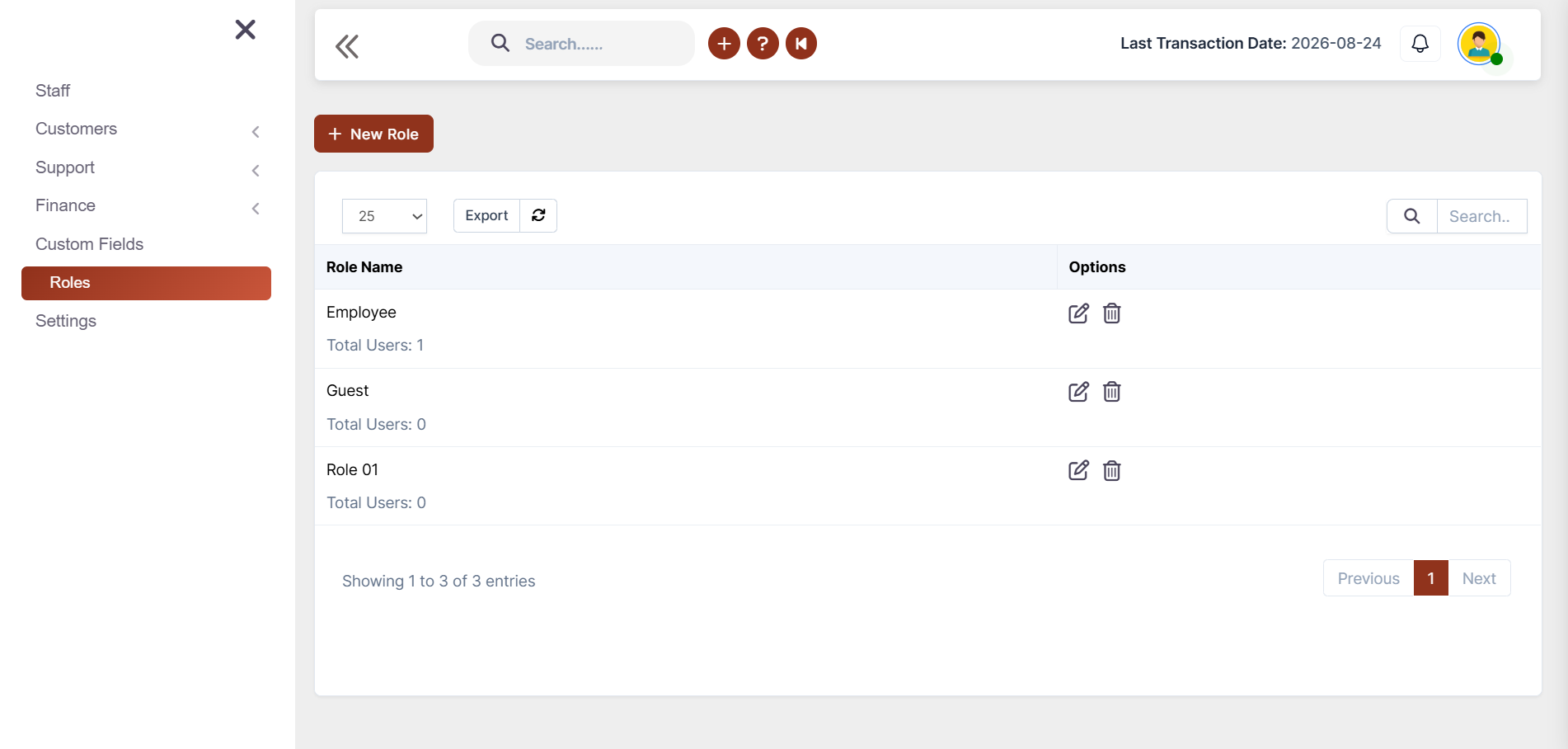
Task: Click the Export button
Action: pyautogui.click(x=486, y=215)
